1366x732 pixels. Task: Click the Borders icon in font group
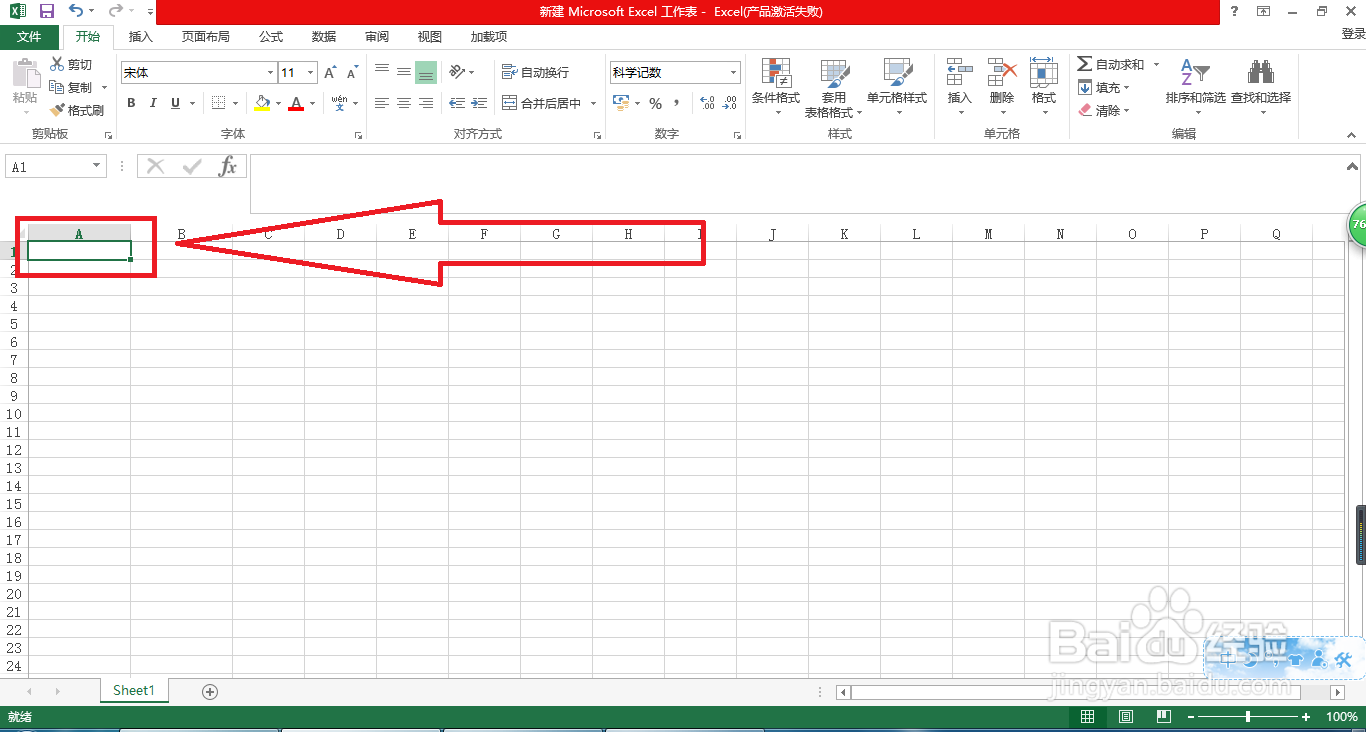pyautogui.click(x=219, y=103)
